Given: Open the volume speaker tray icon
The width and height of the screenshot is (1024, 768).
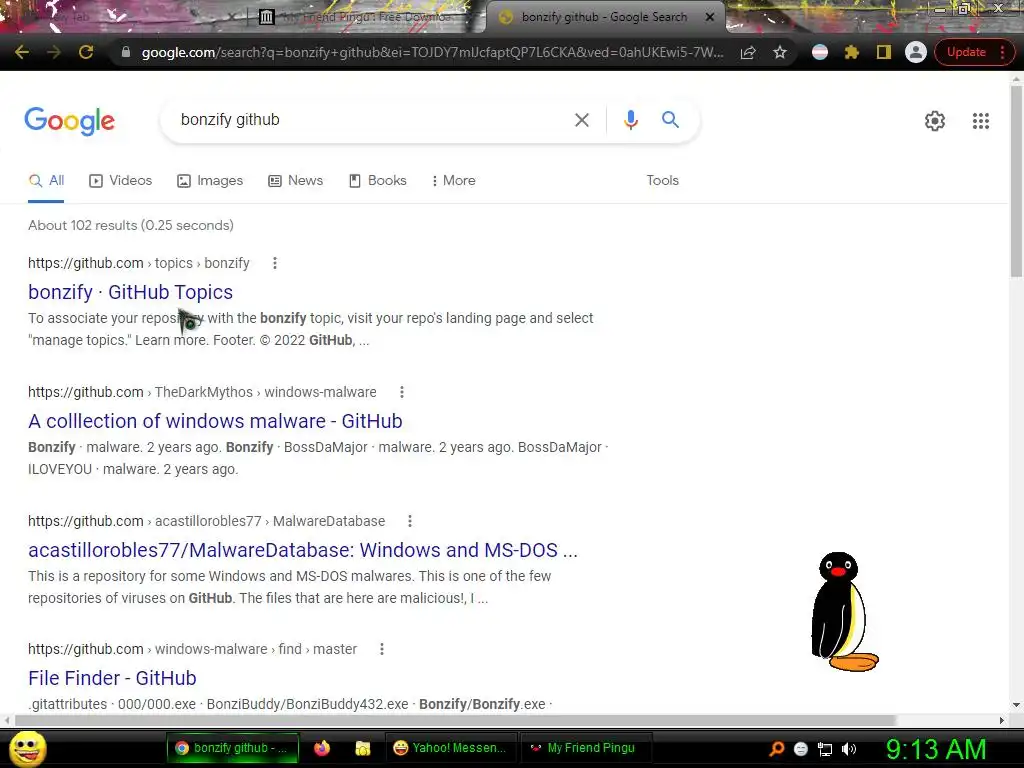Looking at the screenshot, I should click(849, 749).
